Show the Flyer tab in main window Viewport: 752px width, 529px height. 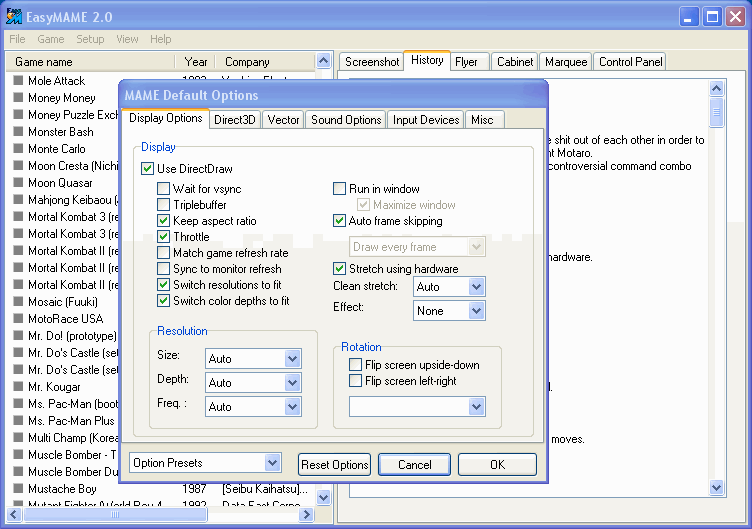click(x=469, y=62)
